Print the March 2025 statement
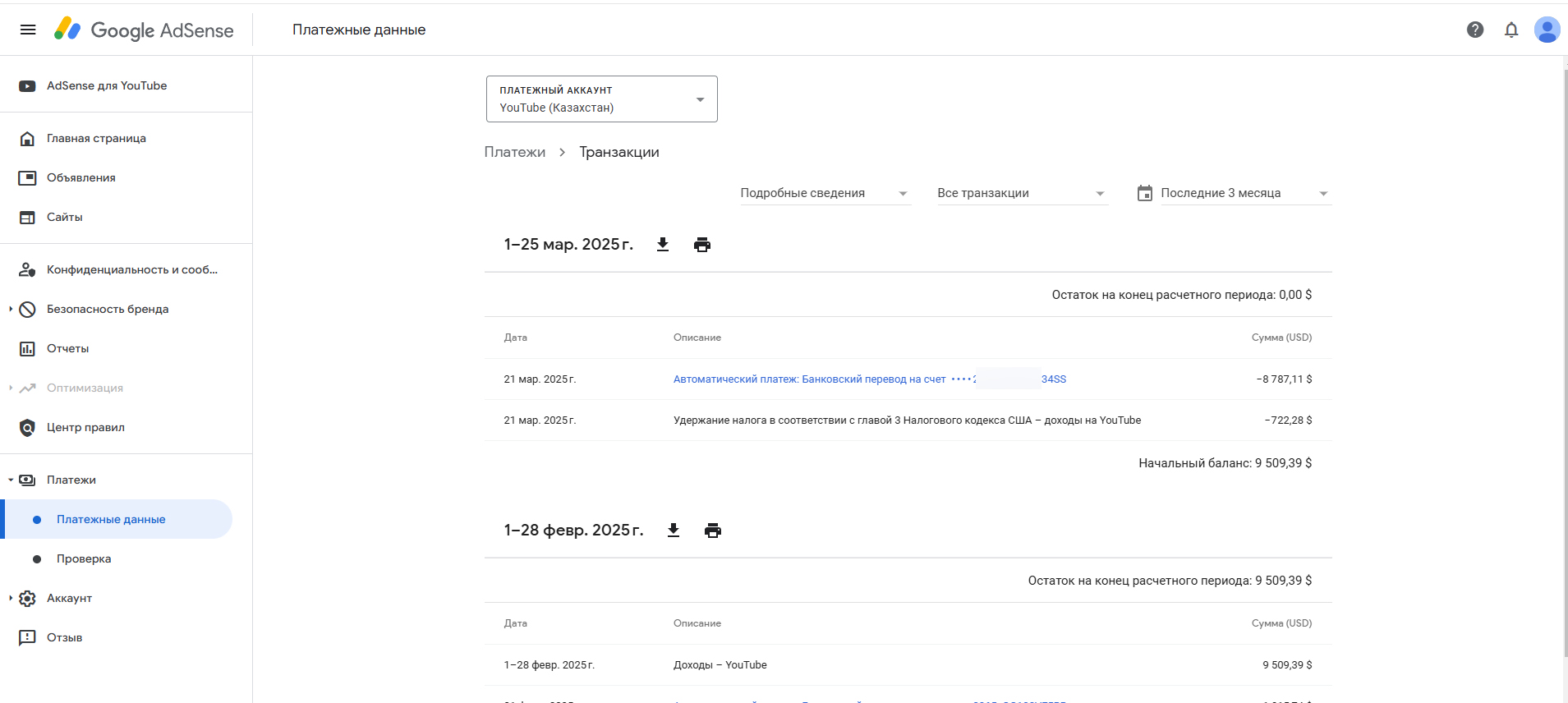The height and width of the screenshot is (703, 1568). click(702, 245)
